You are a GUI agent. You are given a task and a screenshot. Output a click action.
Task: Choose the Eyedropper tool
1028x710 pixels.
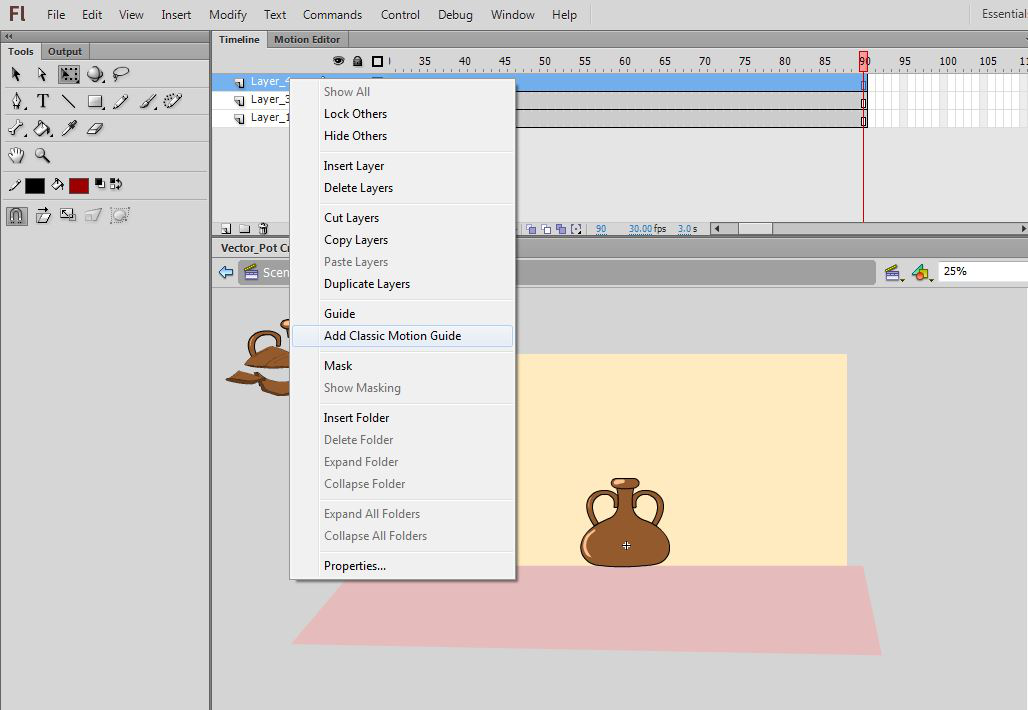tap(69, 128)
